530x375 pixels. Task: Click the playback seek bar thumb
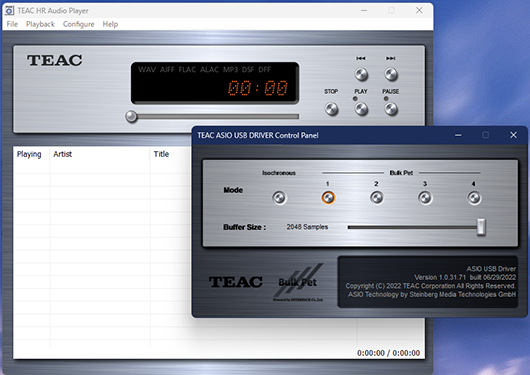(131, 116)
